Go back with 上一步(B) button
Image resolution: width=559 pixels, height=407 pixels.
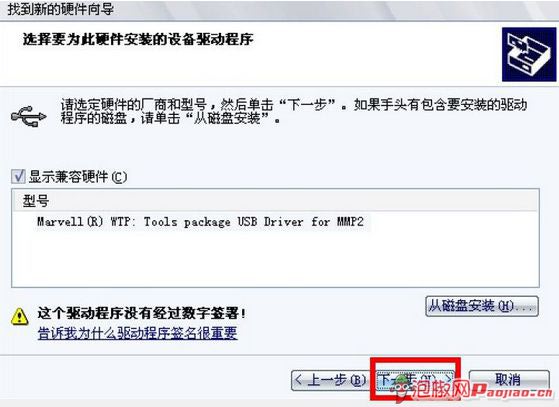pyautogui.click(x=329, y=381)
